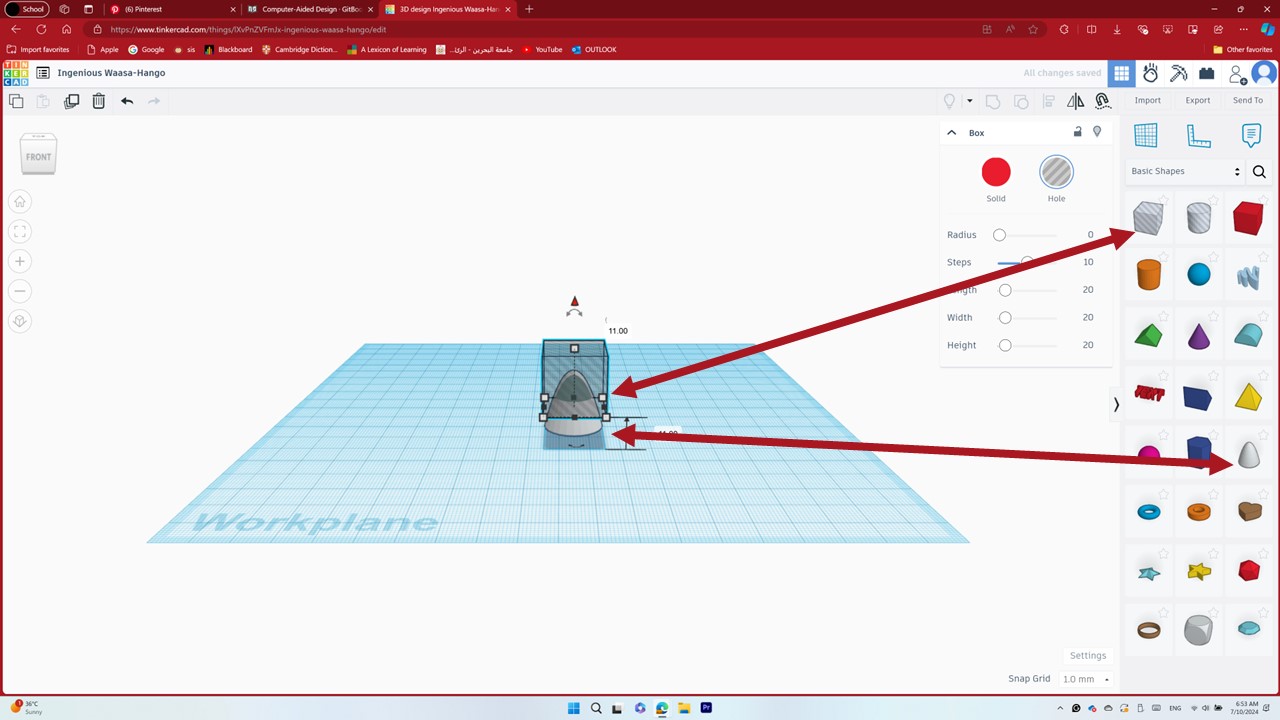The image size is (1280, 720).
Task: Click the Radius value 0
Action: pyautogui.click(x=1090, y=235)
